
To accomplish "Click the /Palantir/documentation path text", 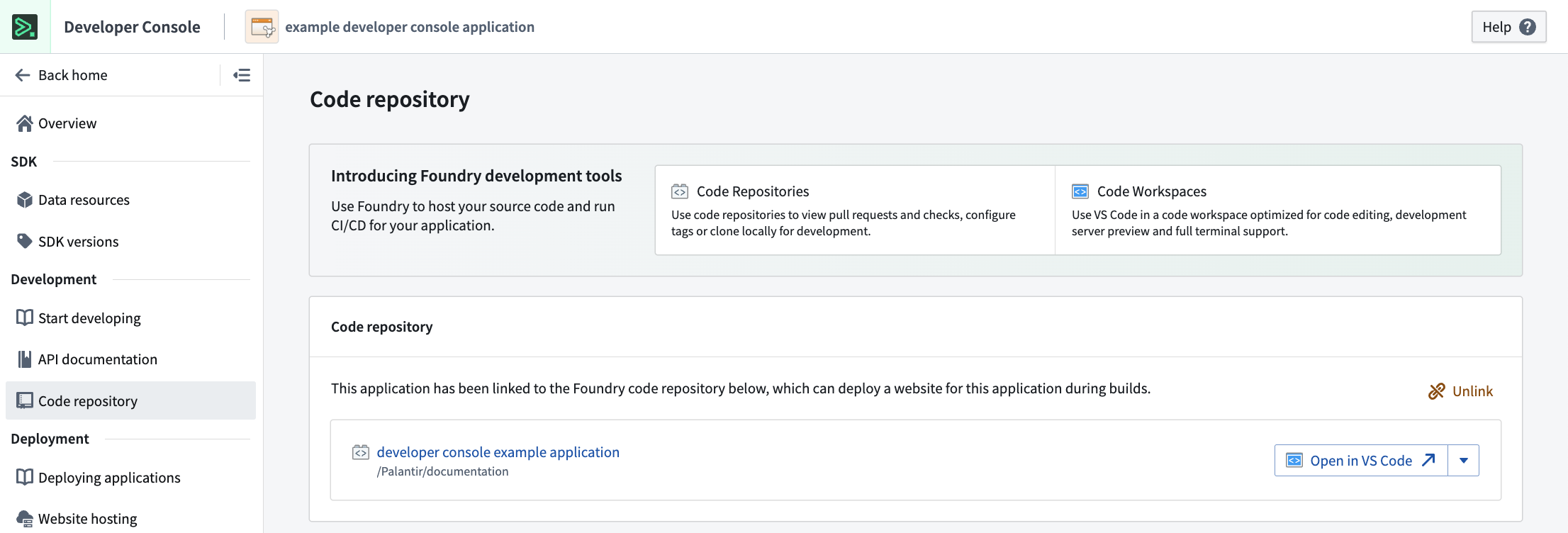I will (x=442, y=471).
